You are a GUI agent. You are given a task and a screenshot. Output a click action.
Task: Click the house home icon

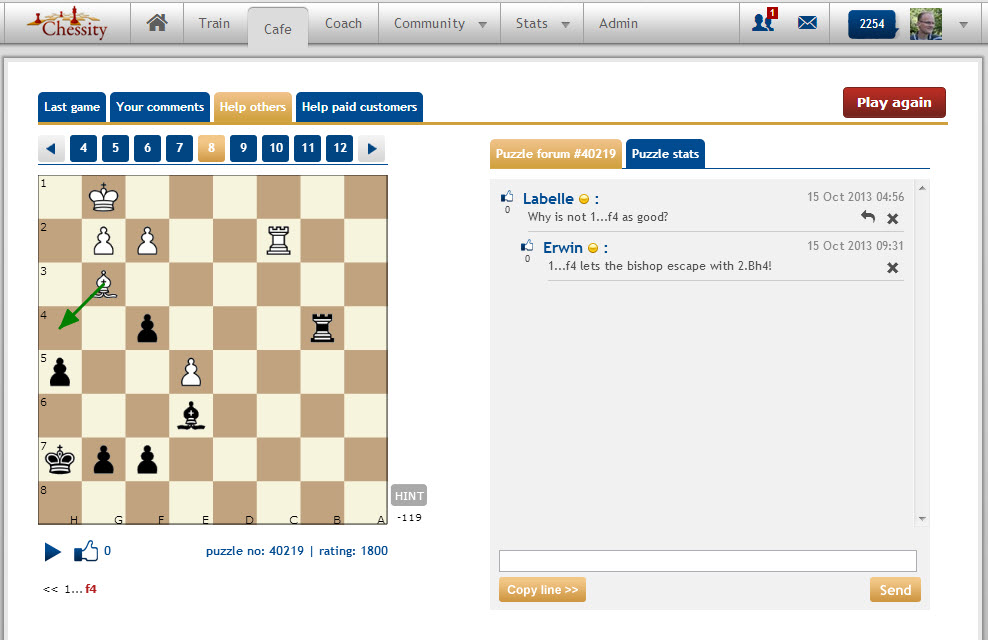click(157, 23)
